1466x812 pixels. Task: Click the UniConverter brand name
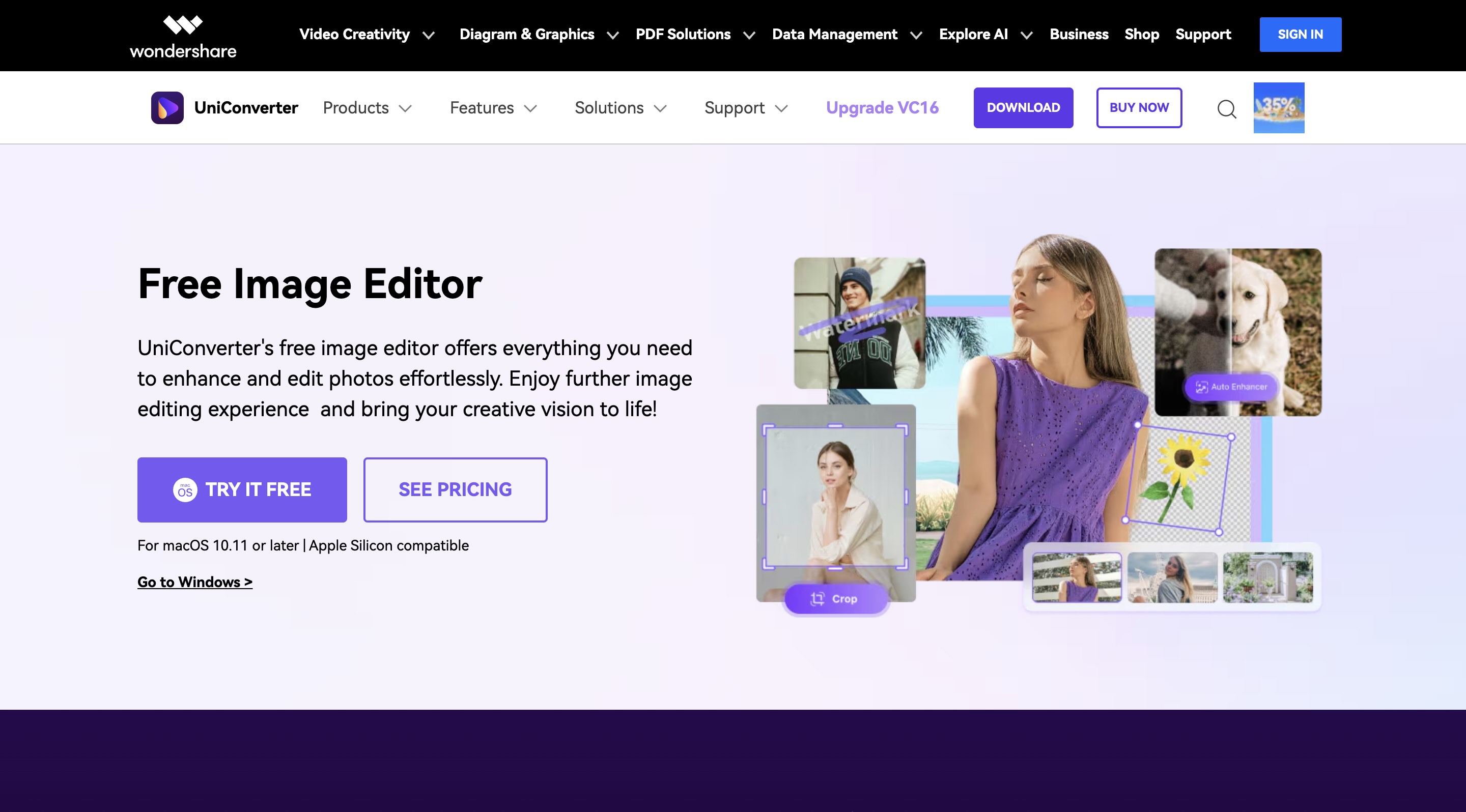coord(246,107)
